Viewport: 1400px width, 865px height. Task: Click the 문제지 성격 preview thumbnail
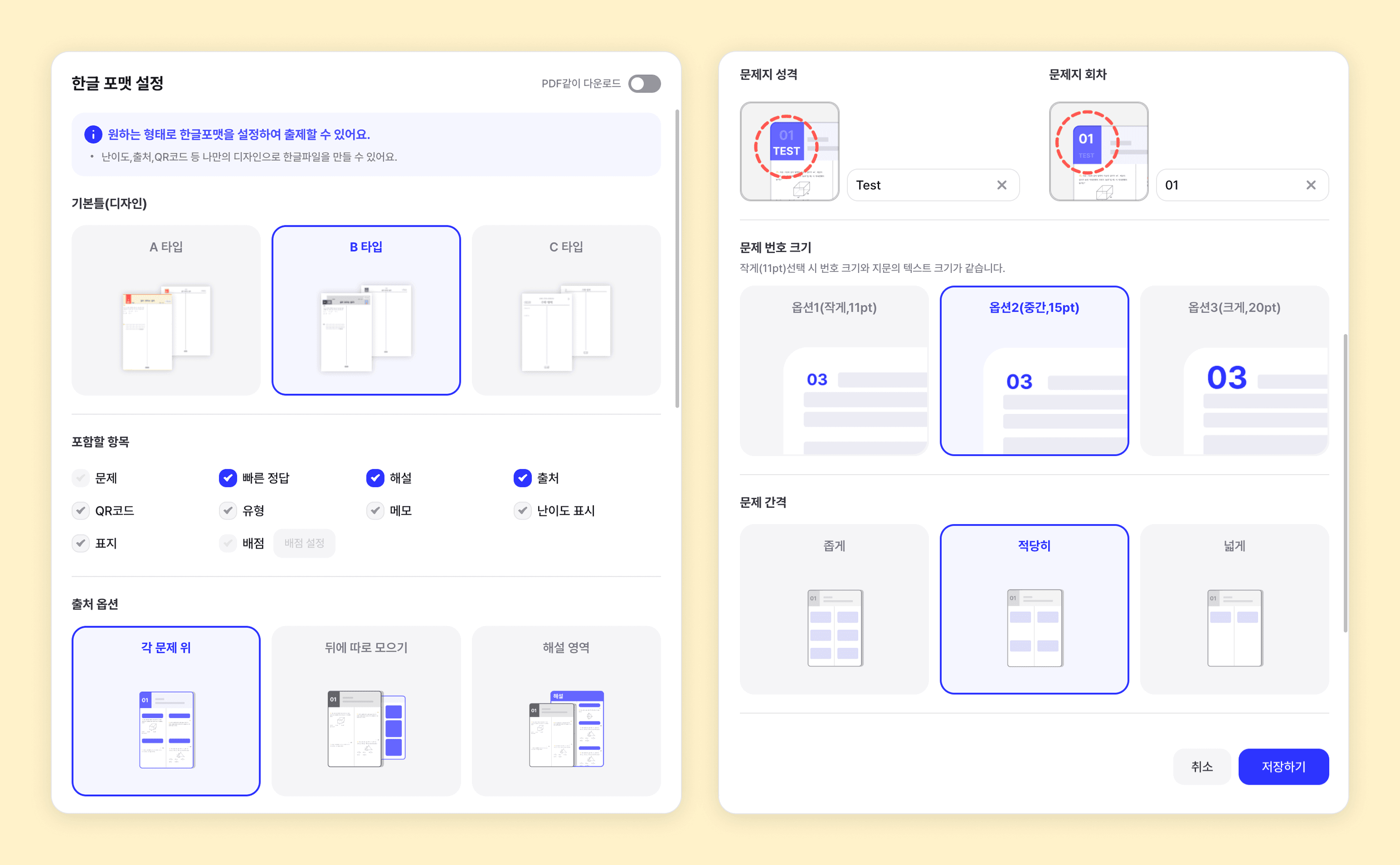point(789,151)
